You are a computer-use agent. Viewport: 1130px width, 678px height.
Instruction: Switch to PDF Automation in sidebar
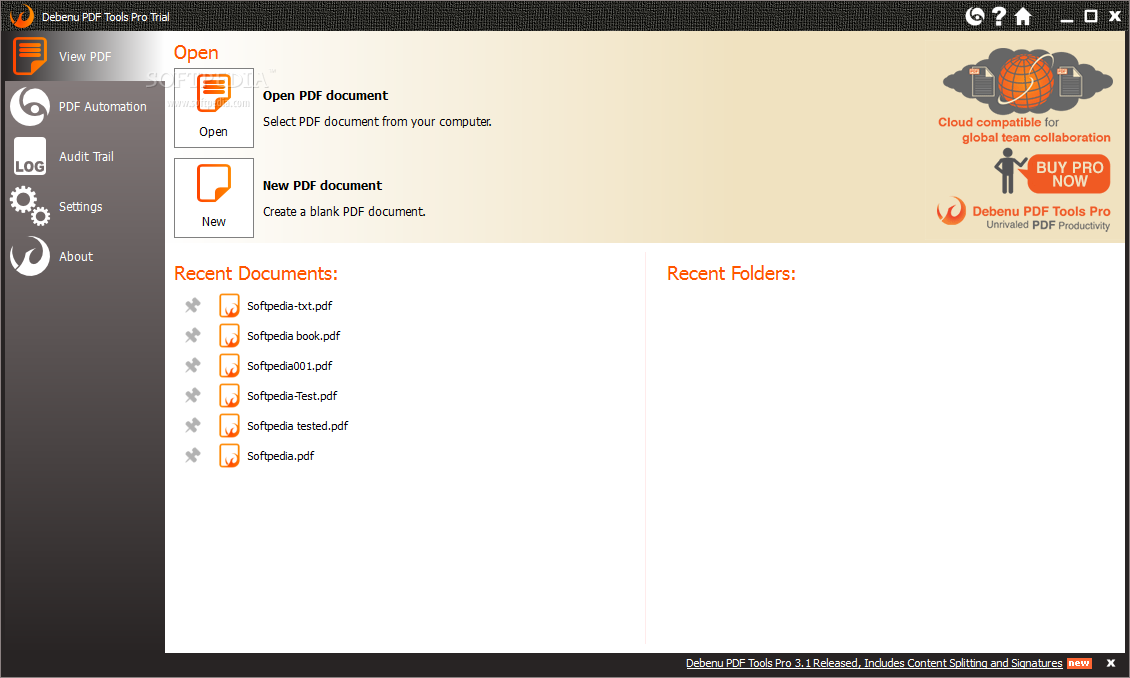(85, 107)
